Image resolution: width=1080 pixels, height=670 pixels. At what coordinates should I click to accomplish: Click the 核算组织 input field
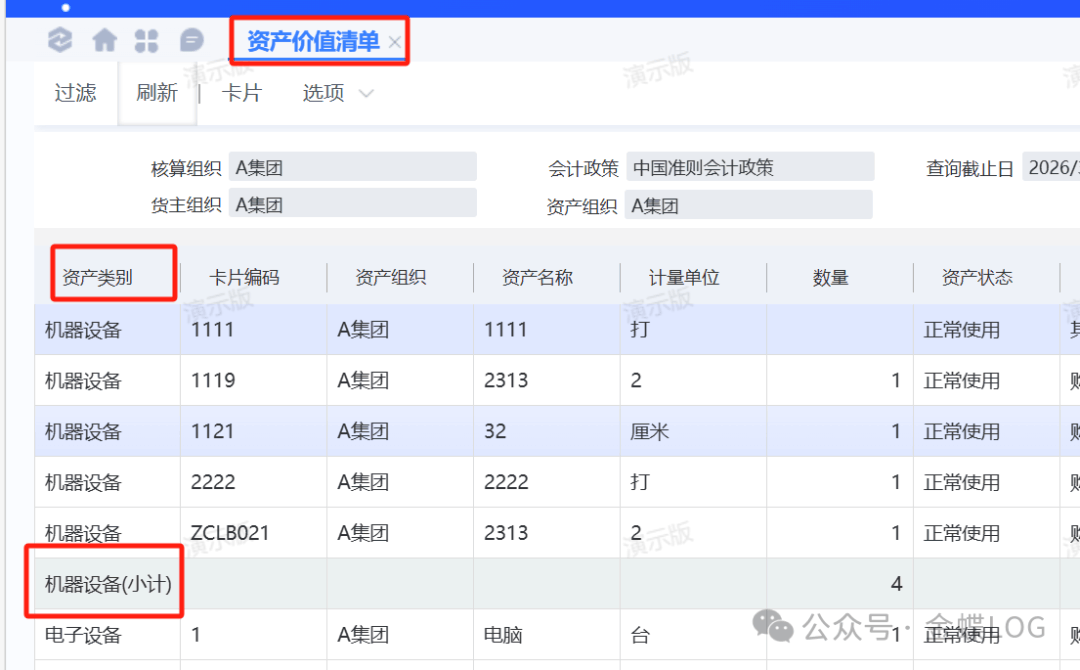(352, 167)
